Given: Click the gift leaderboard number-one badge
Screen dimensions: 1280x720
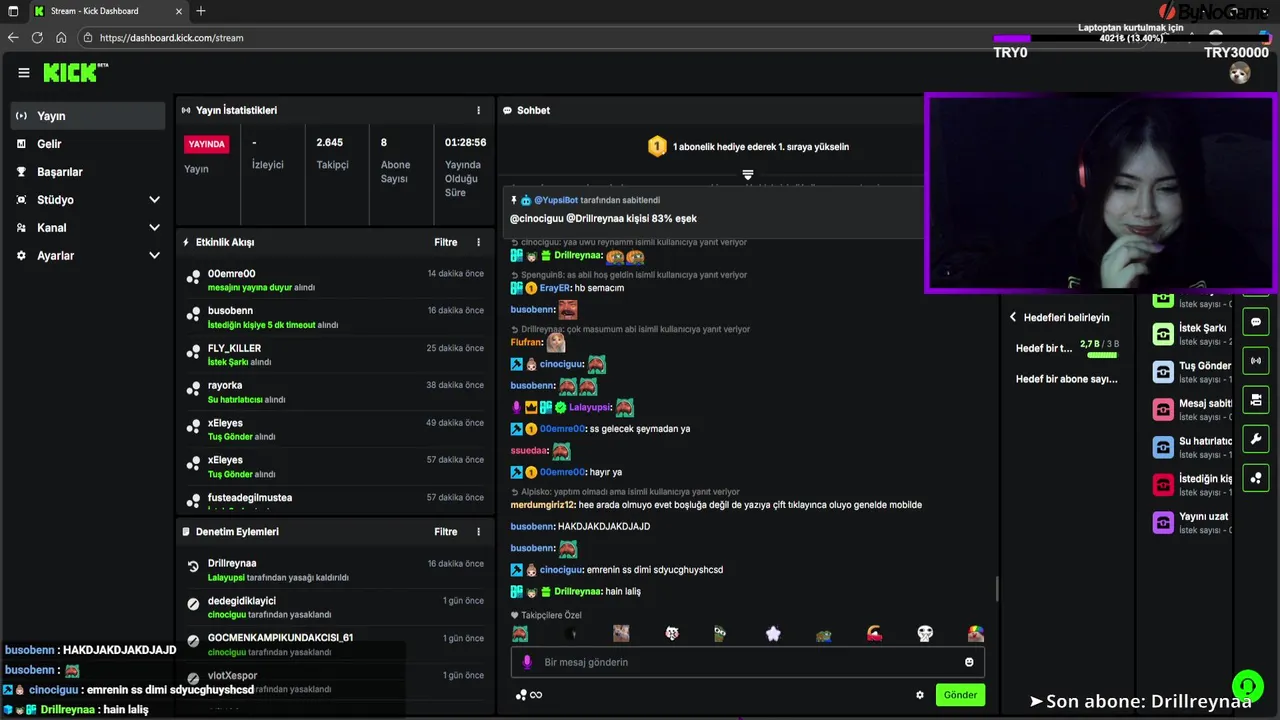Looking at the screenshot, I should pyautogui.click(x=657, y=147).
